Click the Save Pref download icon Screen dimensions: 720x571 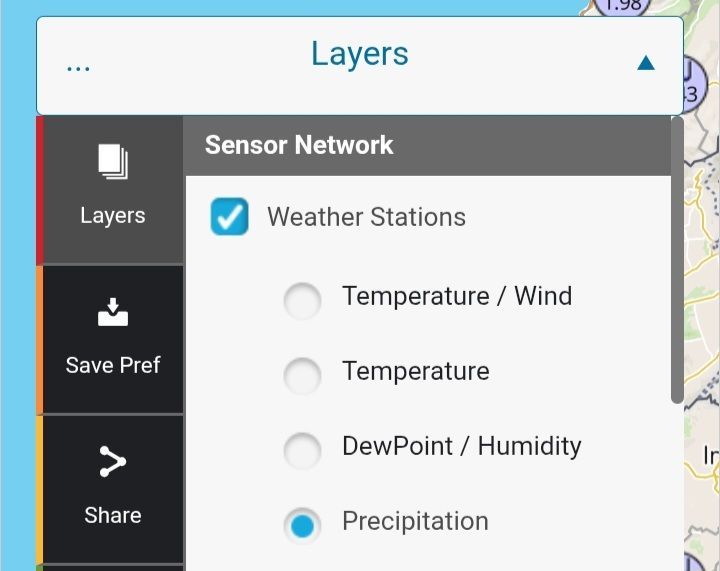coord(113,312)
